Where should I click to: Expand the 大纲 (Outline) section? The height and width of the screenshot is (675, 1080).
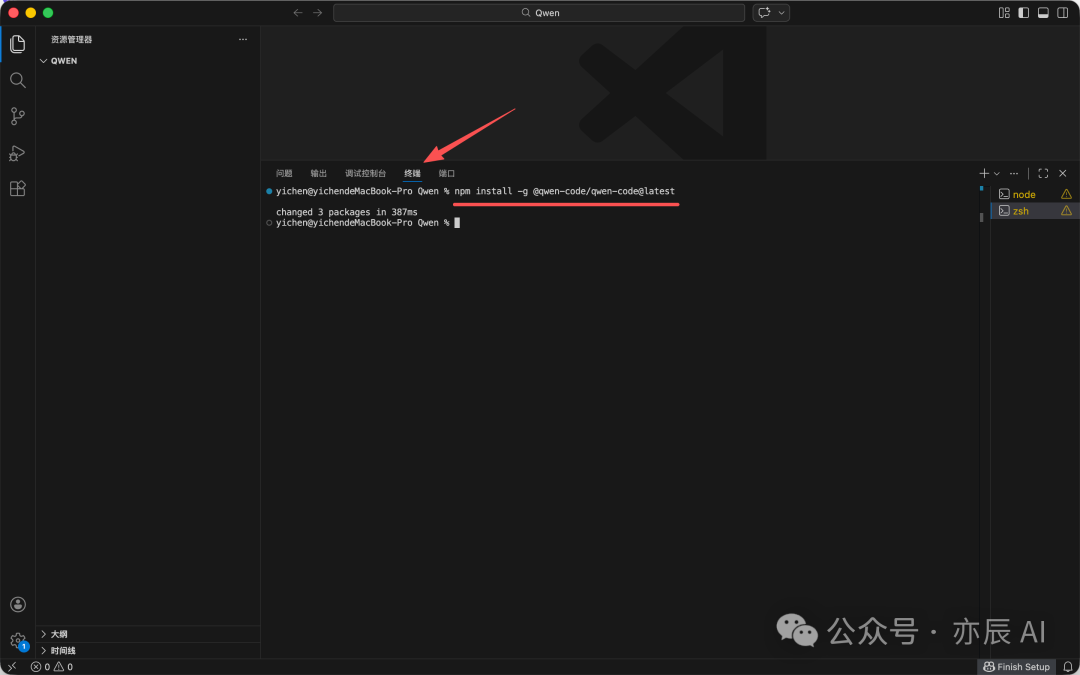click(x=56, y=633)
